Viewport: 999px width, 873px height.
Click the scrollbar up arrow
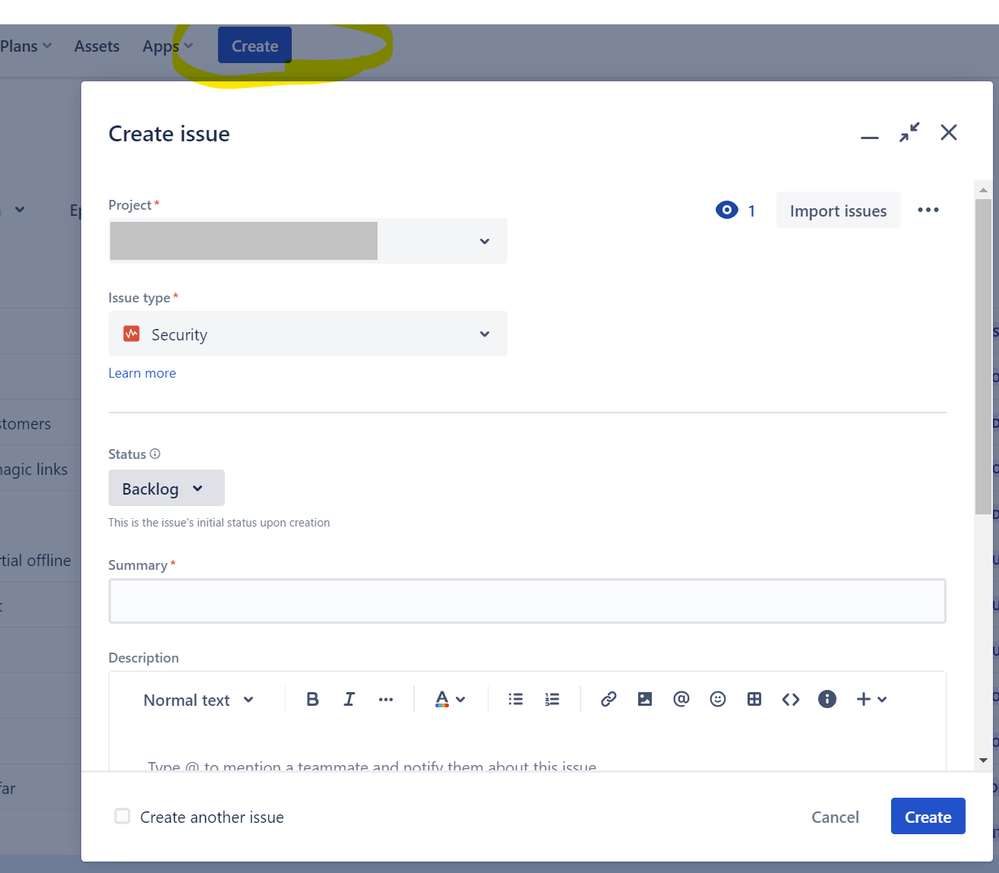click(x=983, y=190)
